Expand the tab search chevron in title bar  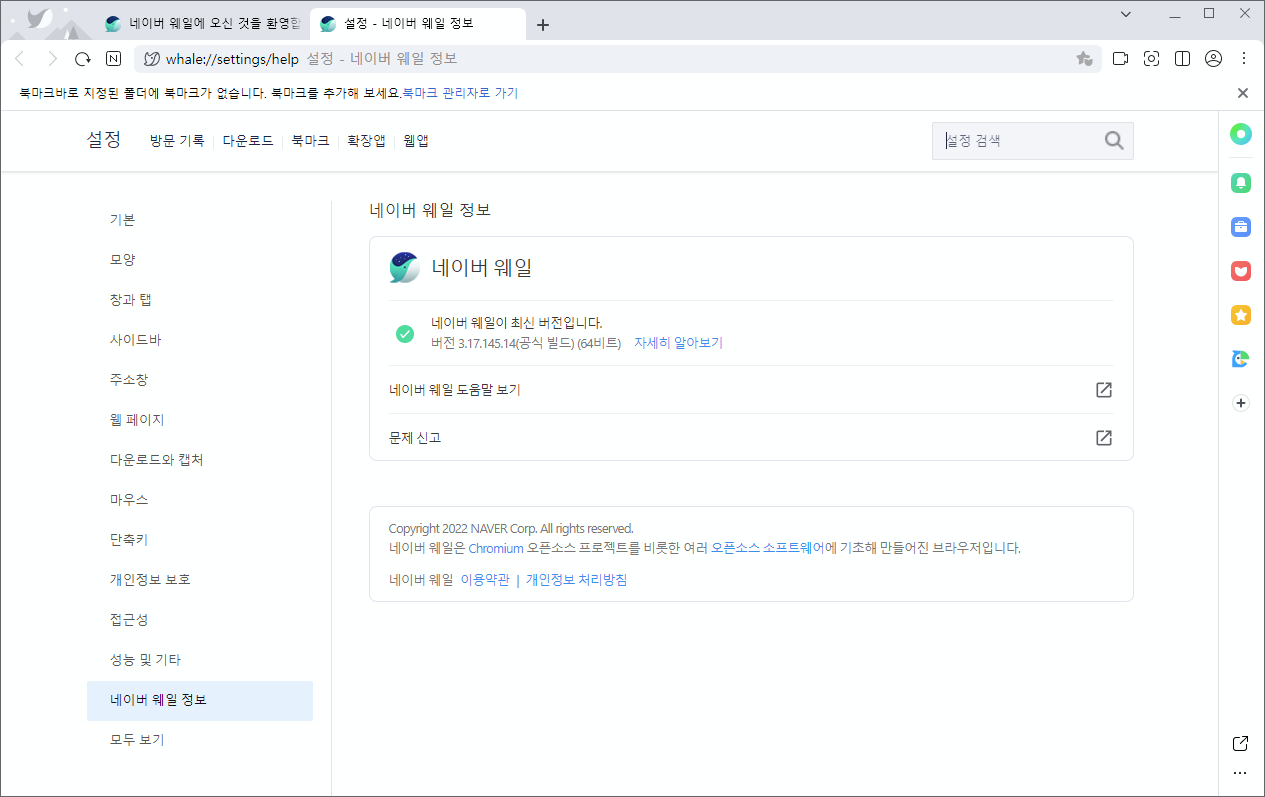1126,14
